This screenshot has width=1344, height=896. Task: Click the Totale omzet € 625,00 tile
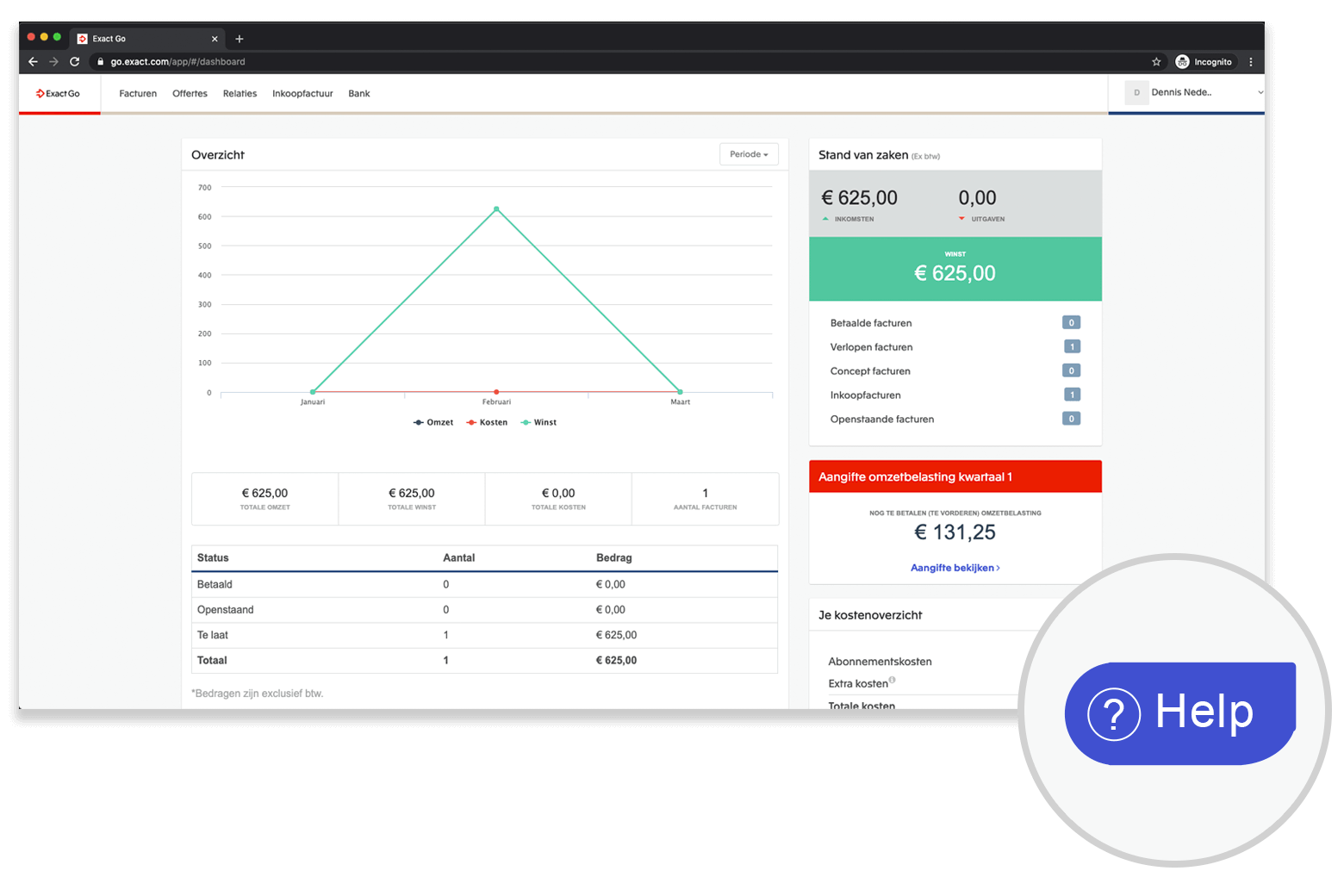click(x=265, y=499)
